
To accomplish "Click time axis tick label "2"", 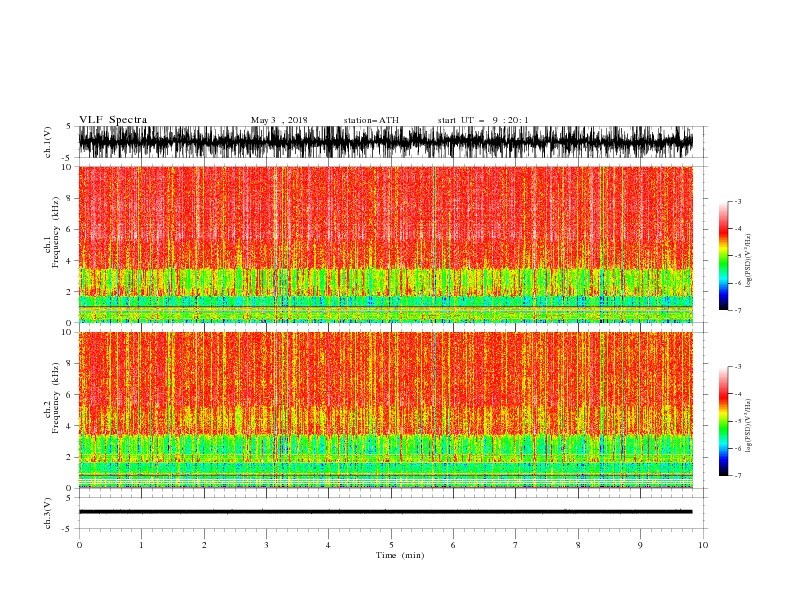I will (x=204, y=545).
